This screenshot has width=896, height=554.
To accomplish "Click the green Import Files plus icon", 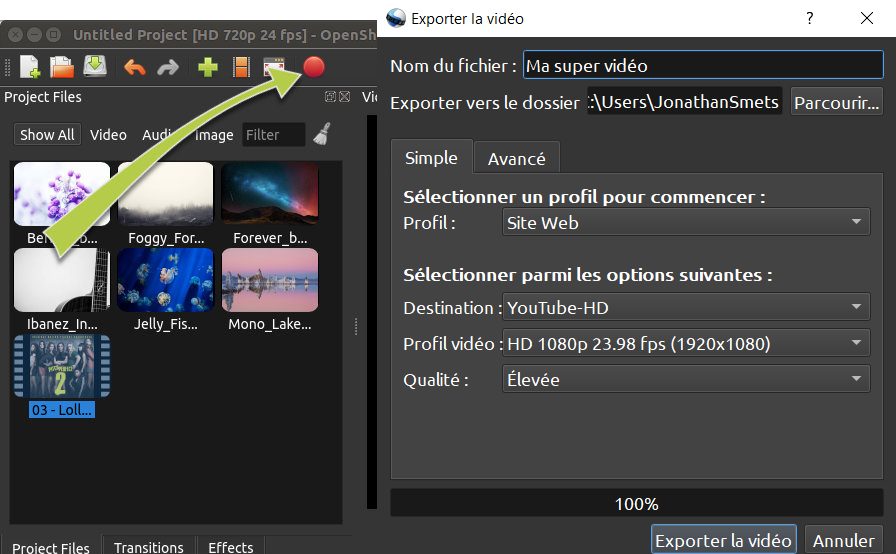I will click(x=208, y=67).
